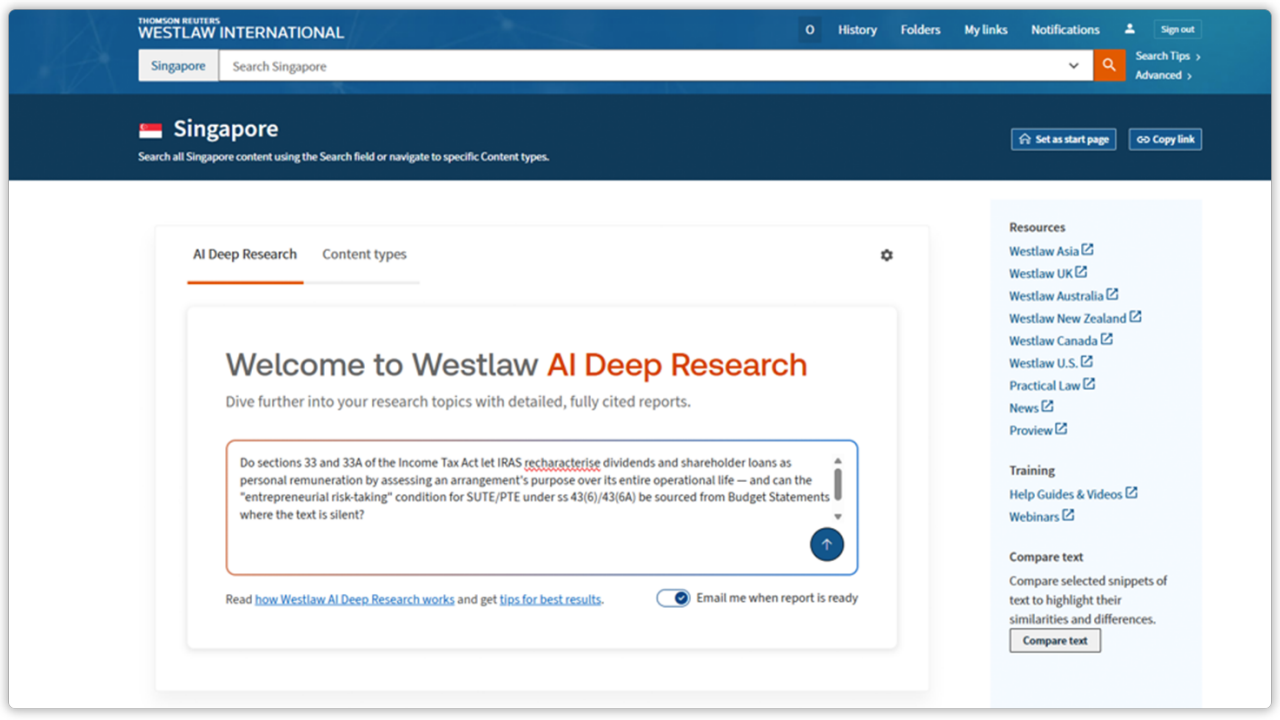Open Westlaw Asia resource link
This screenshot has width=1280, height=720.
tap(1051, 251)
